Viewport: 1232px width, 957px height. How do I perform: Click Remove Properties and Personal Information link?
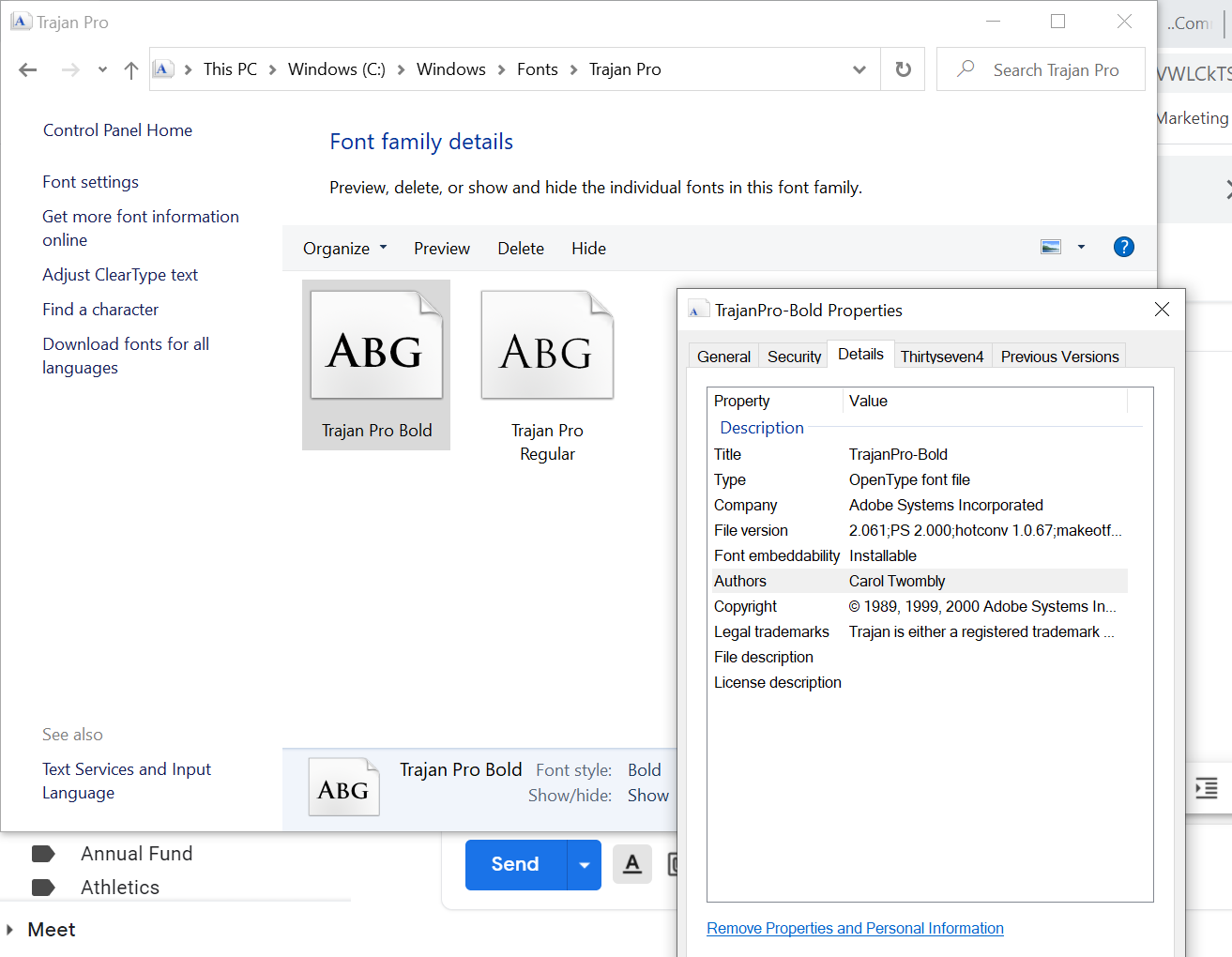[x=855, y=928]
